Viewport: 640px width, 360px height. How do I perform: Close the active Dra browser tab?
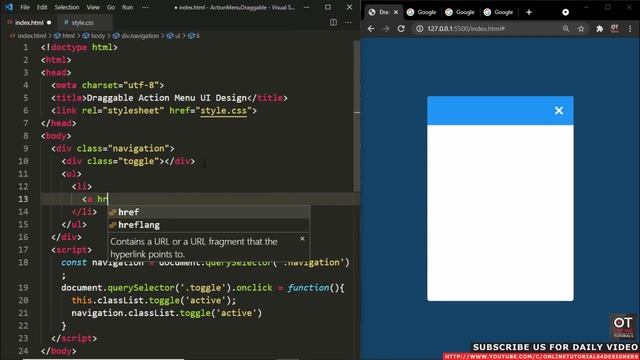click(x=396, y=12)
